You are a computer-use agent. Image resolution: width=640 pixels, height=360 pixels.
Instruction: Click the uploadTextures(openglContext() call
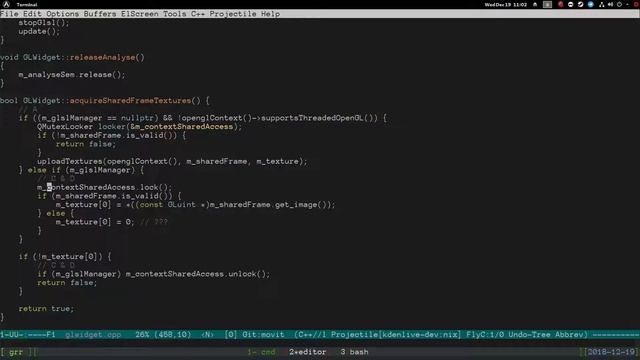pyautogui.click(x=109, y=161)
